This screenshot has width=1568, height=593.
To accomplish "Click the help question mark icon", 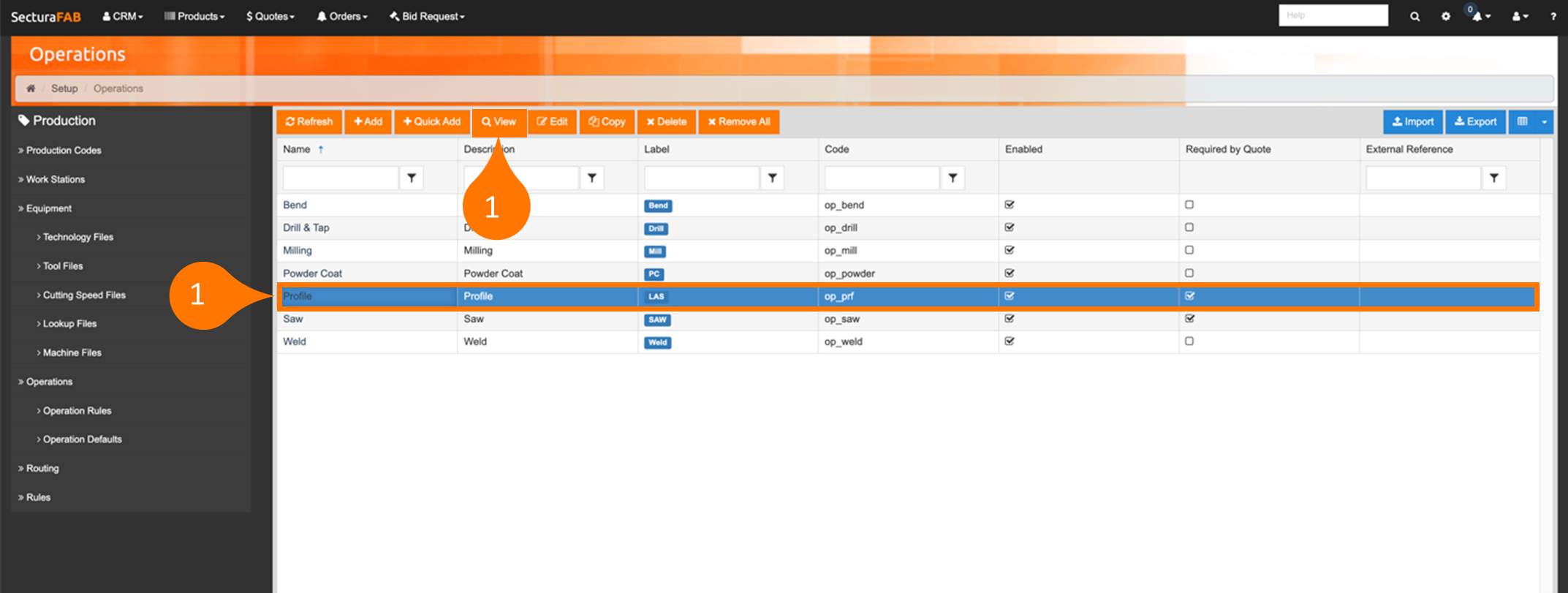I will pos(1553,16).
